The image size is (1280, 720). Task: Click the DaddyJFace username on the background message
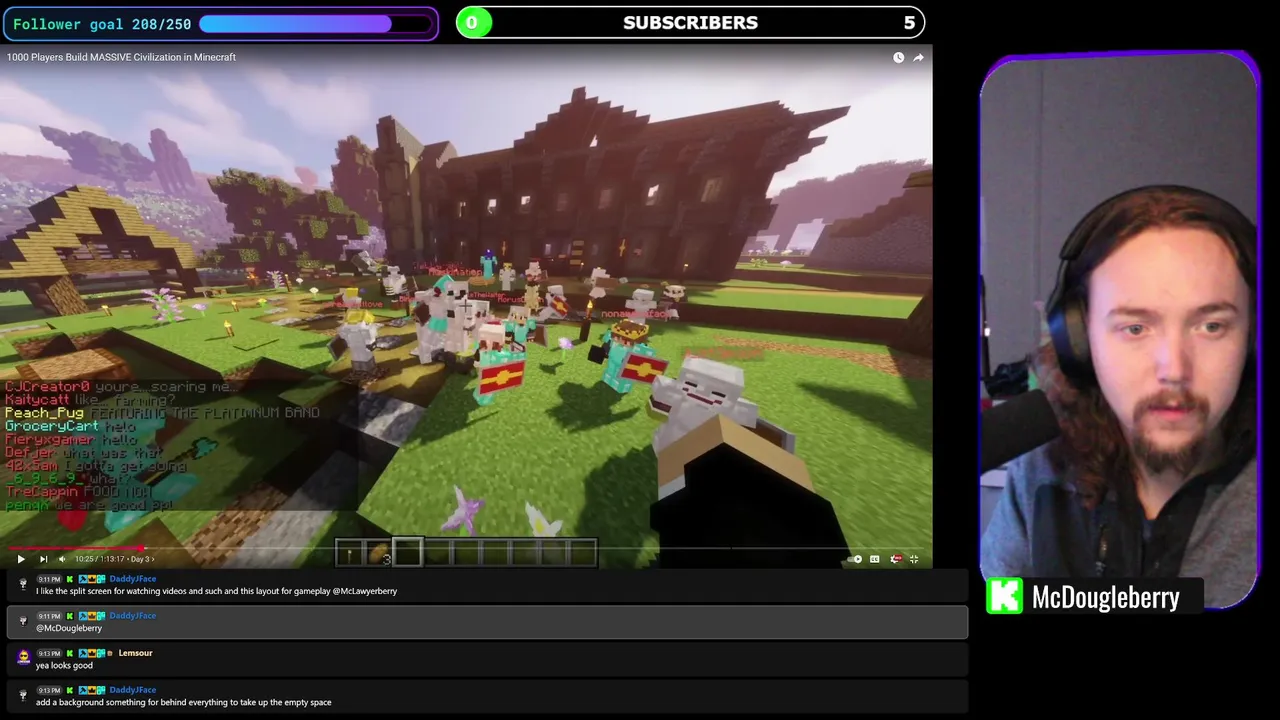click(x=133, y=690)
